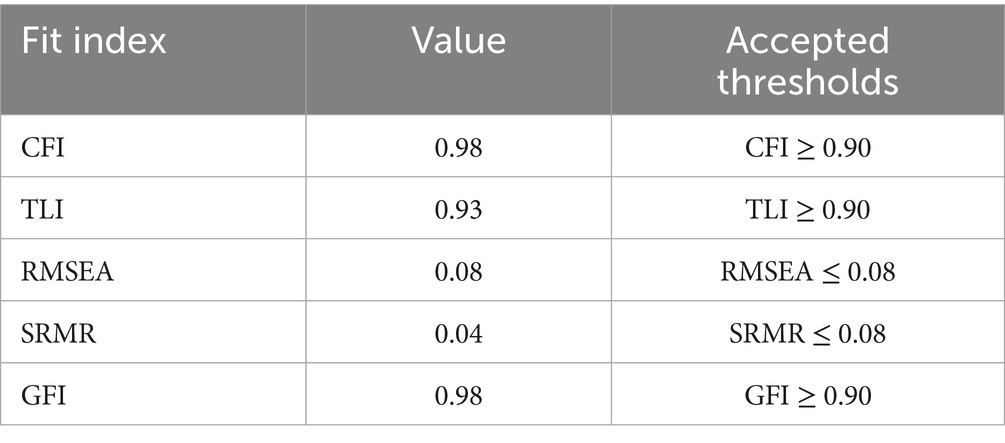The image size is (1005, 443).
Task: Select the 'RMSEA ≤ 0.08' threshold cell
Action: [x=807, y=273]
